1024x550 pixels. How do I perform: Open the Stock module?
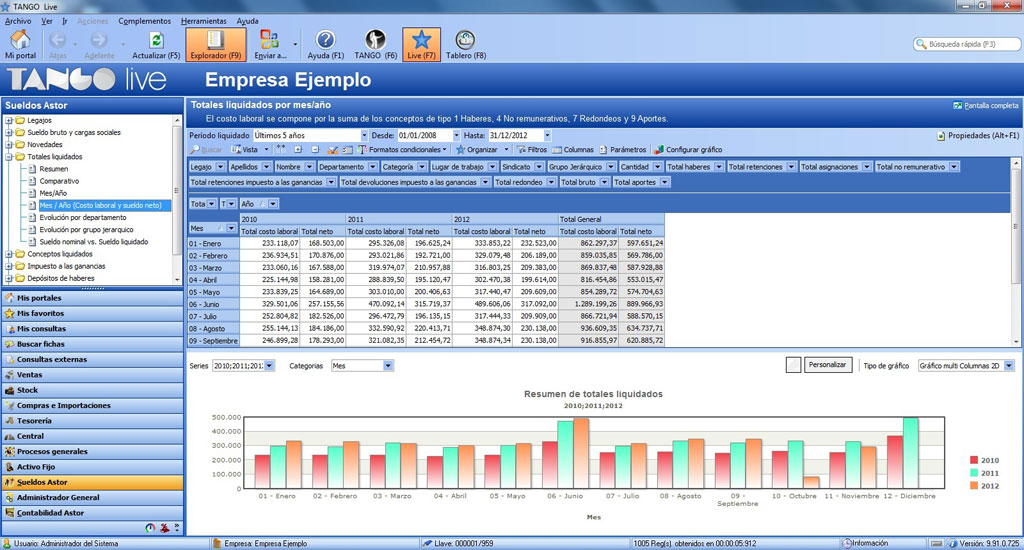pos(93,390)
